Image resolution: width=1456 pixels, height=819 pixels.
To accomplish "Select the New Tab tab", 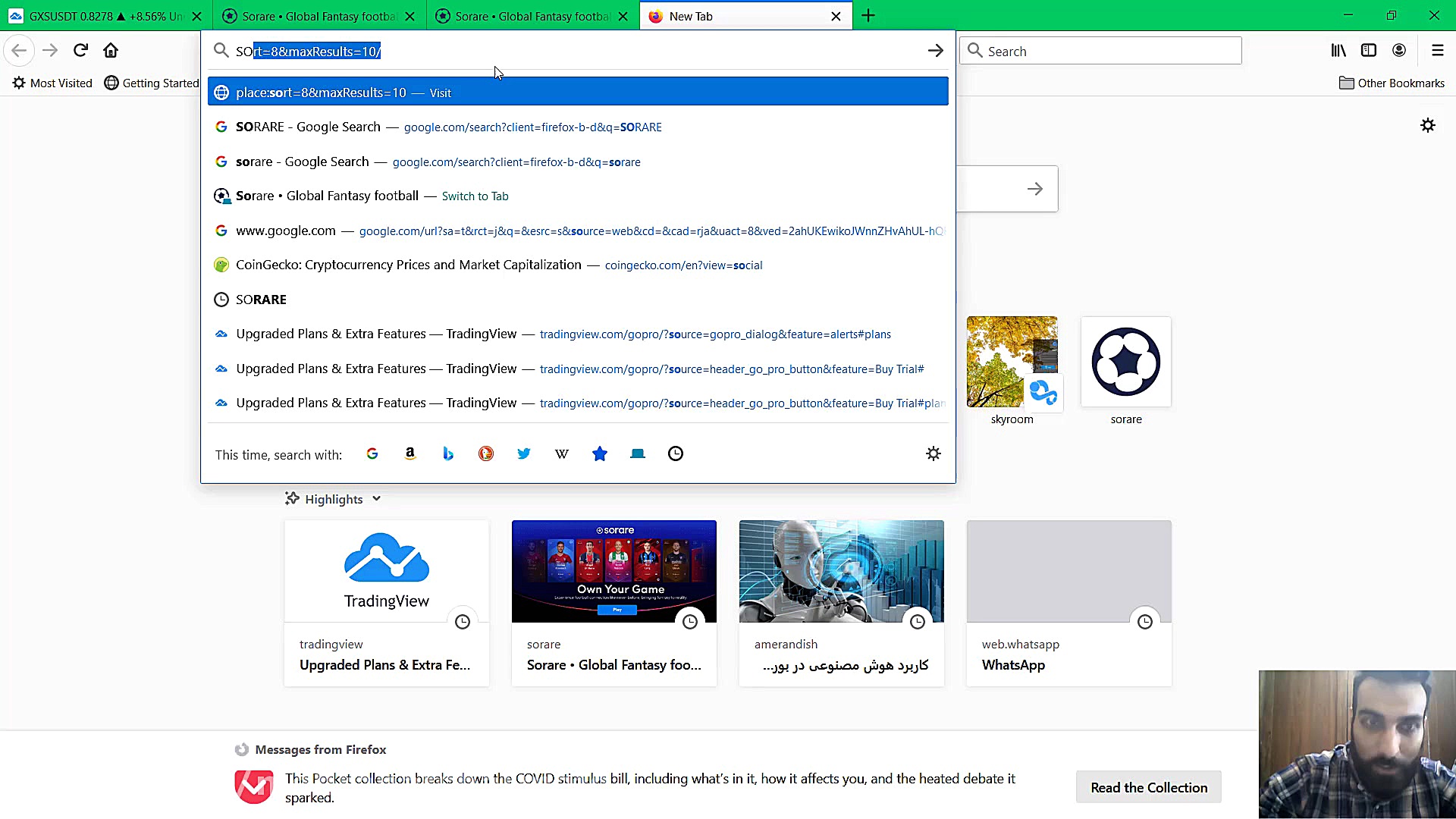I will click(746, 16).
